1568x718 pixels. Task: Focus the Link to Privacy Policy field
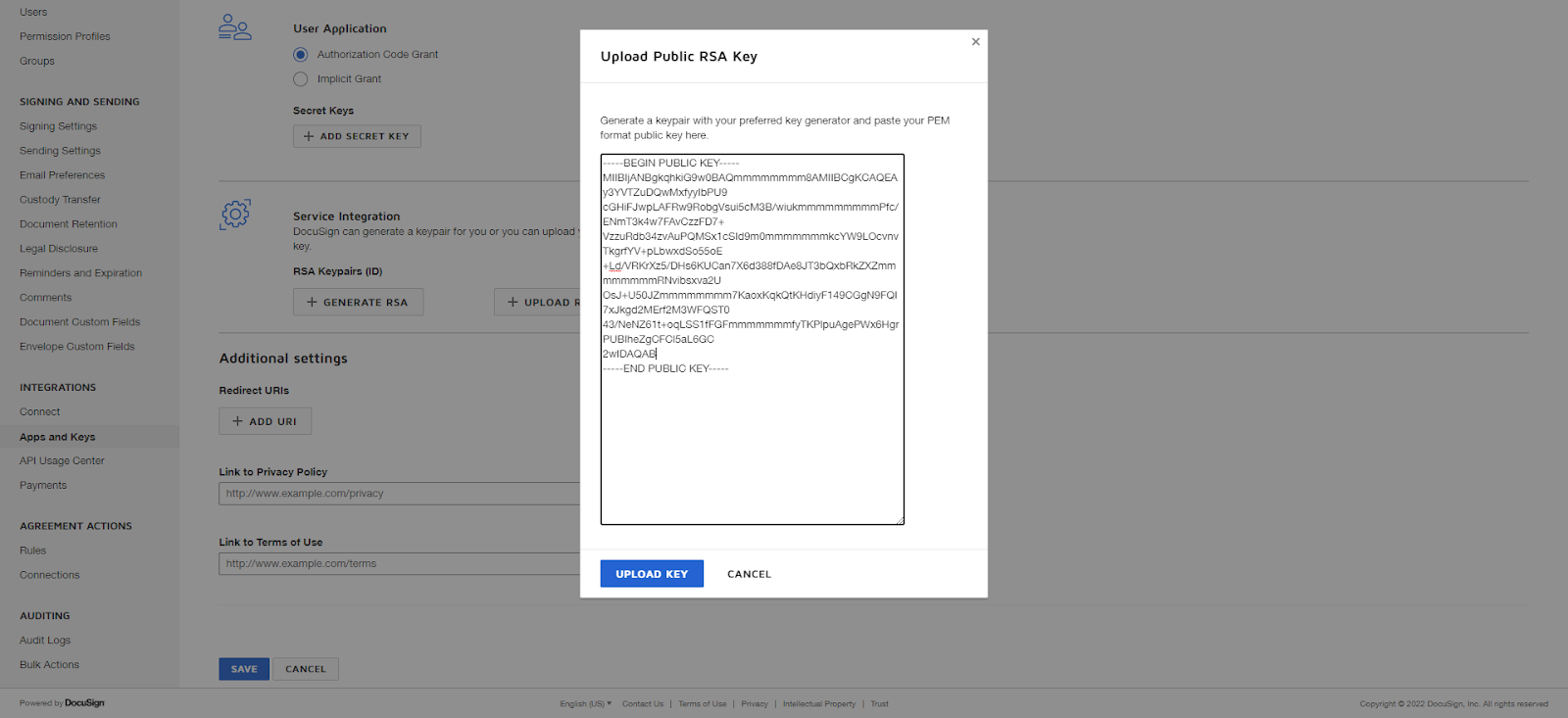pos(399,494)
